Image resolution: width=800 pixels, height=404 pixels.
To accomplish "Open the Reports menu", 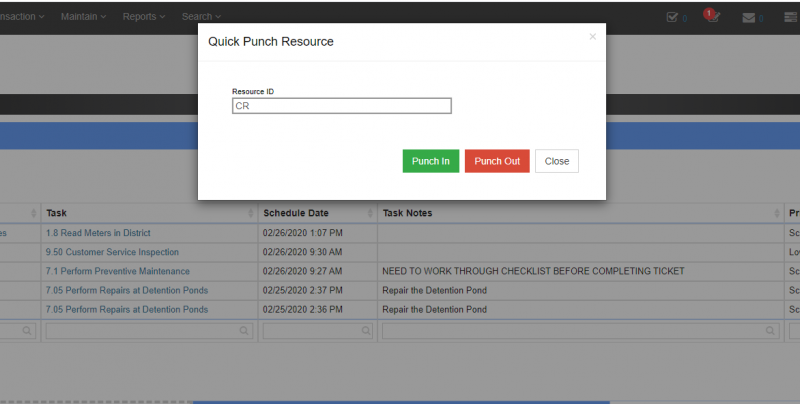I will (146, 17).
